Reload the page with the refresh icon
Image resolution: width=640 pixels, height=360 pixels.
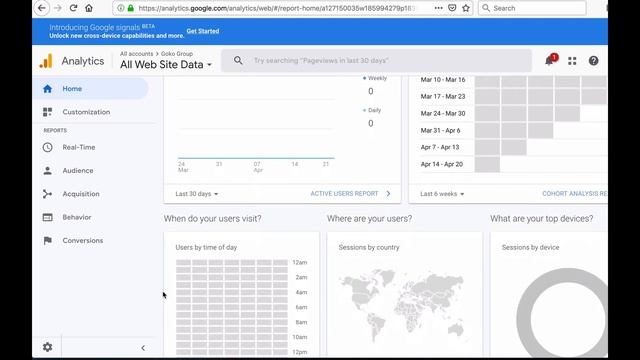73,8
